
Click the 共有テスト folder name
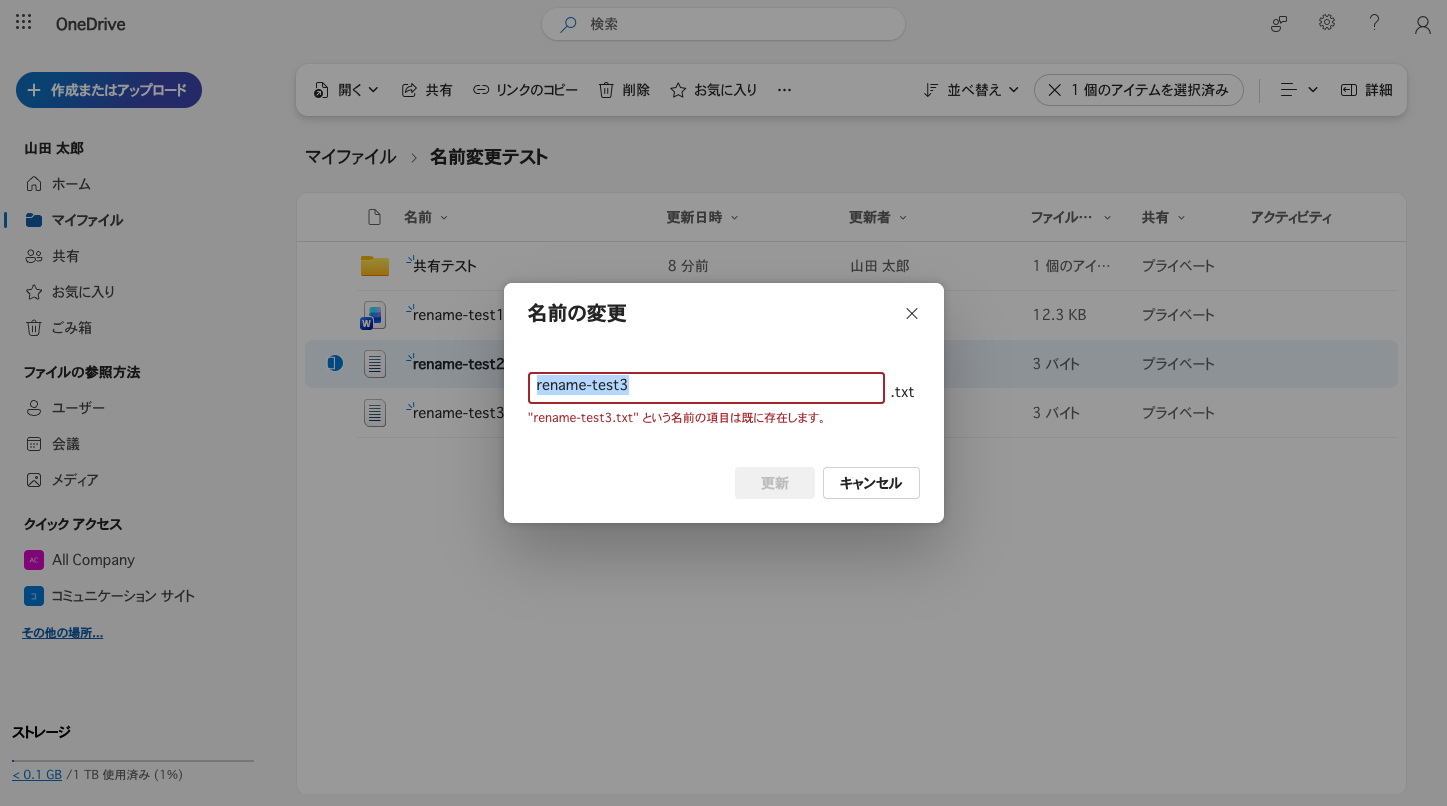(x=445, y=266)
